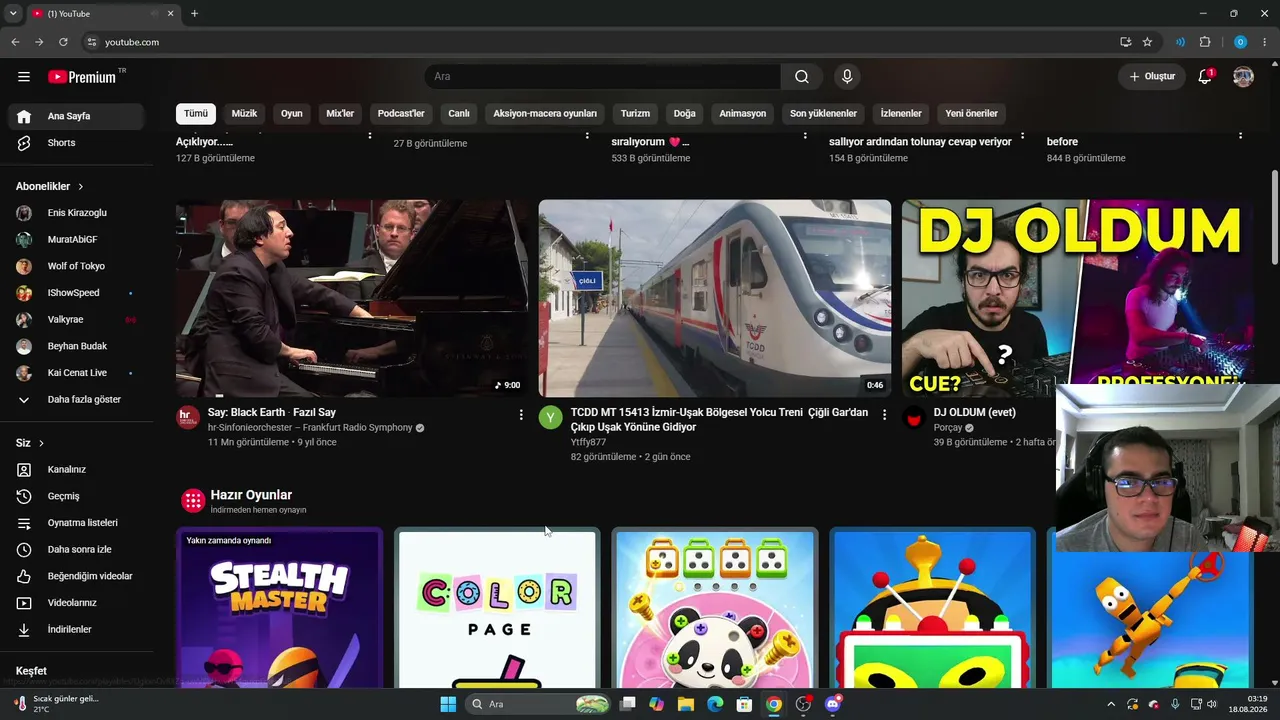The width and height of the screenshot is (1280, 720).
Task: Open the Stealth Master game card
Action: coord(279,608)
